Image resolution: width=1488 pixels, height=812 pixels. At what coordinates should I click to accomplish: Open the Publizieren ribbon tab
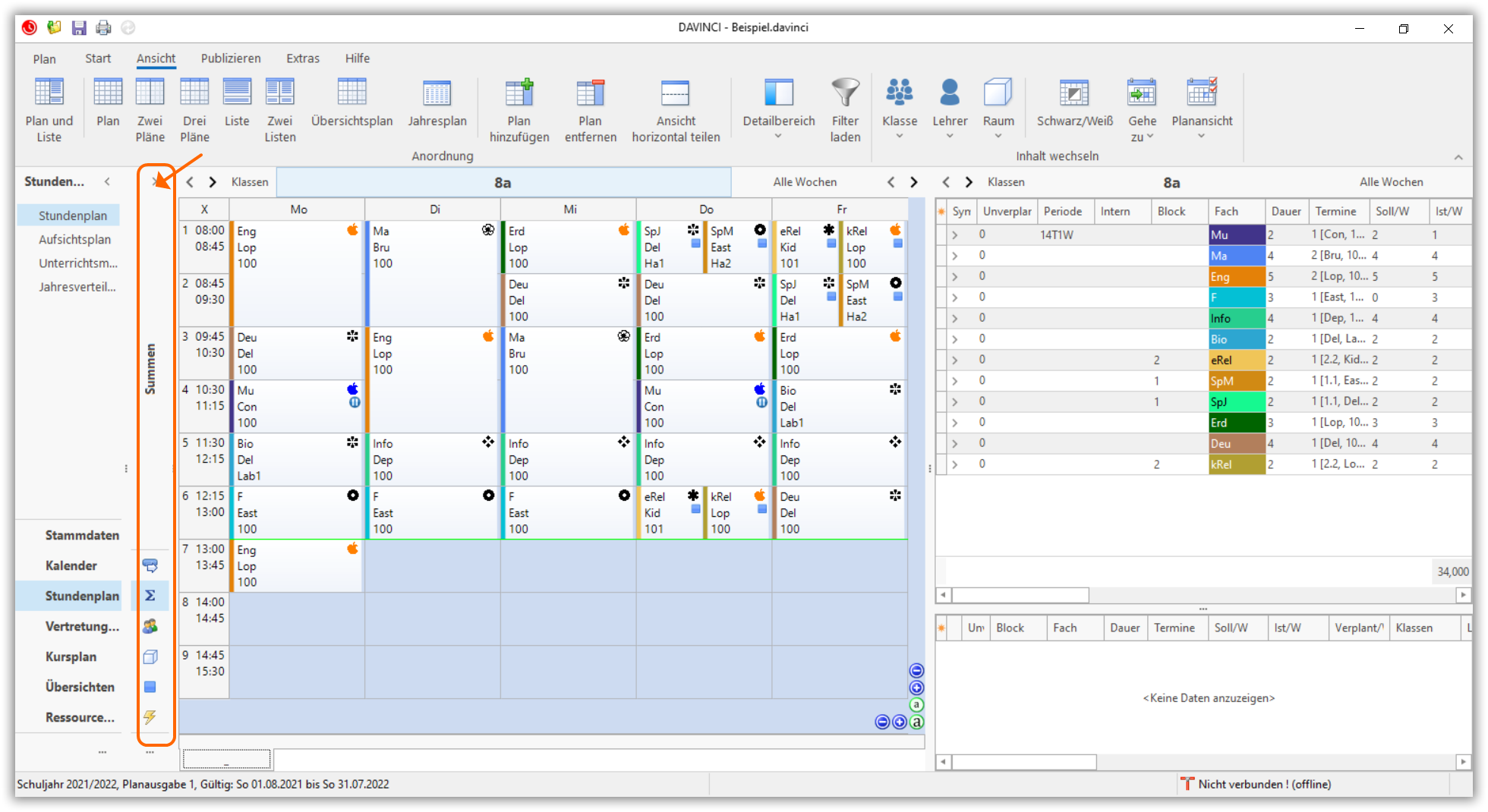(231, 58)
